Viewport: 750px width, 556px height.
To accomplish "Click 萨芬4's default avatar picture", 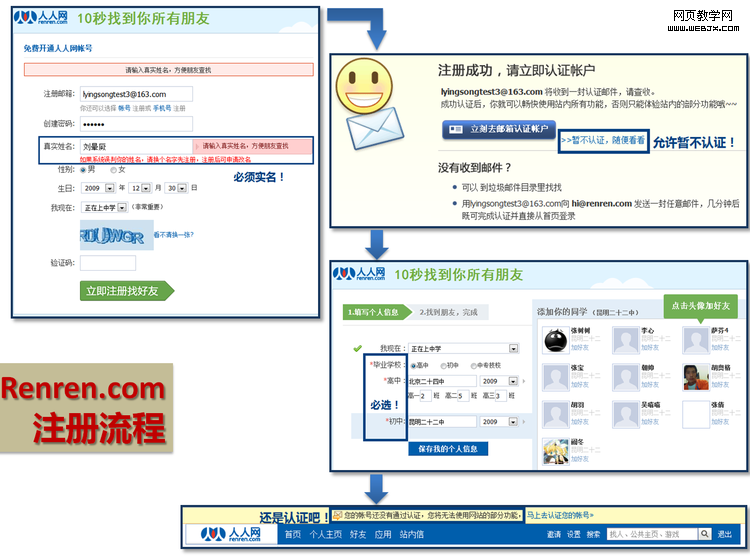I will (697, 339).
